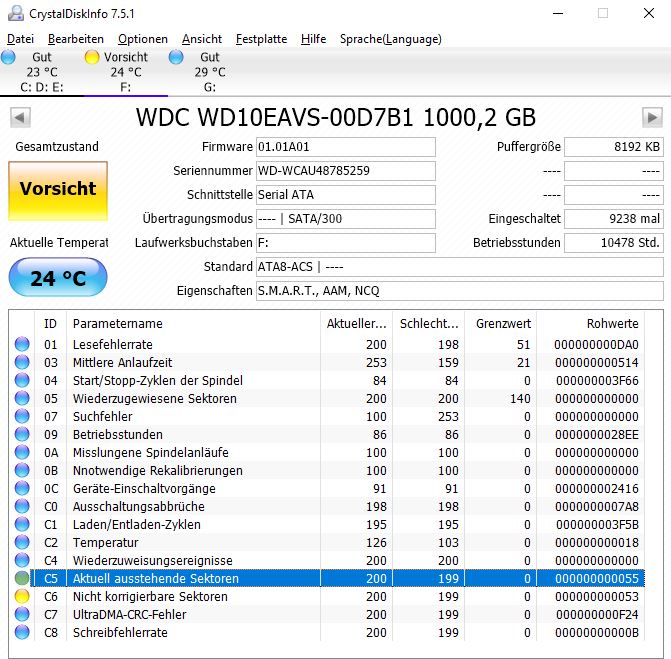Screen dimensions: 671x659
Task: Click the status orb for 03 Mittlere Anlaufzeit
Action: [x=22, y=362]
